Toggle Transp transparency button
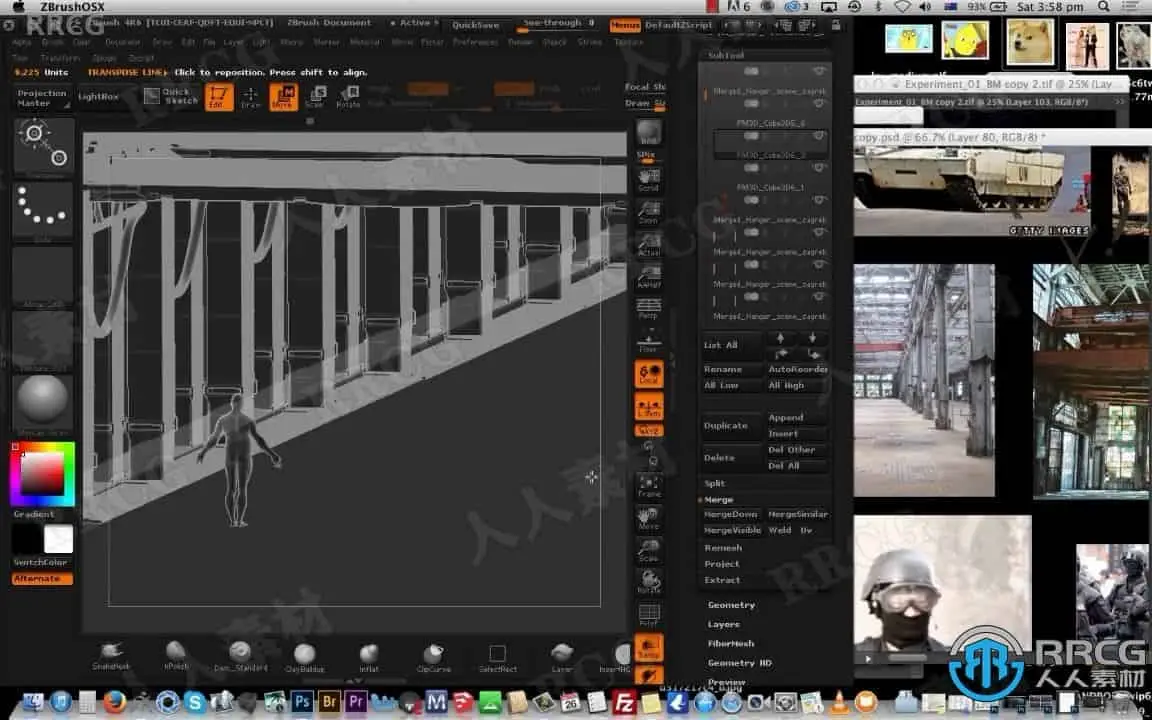 click(649, 648)
